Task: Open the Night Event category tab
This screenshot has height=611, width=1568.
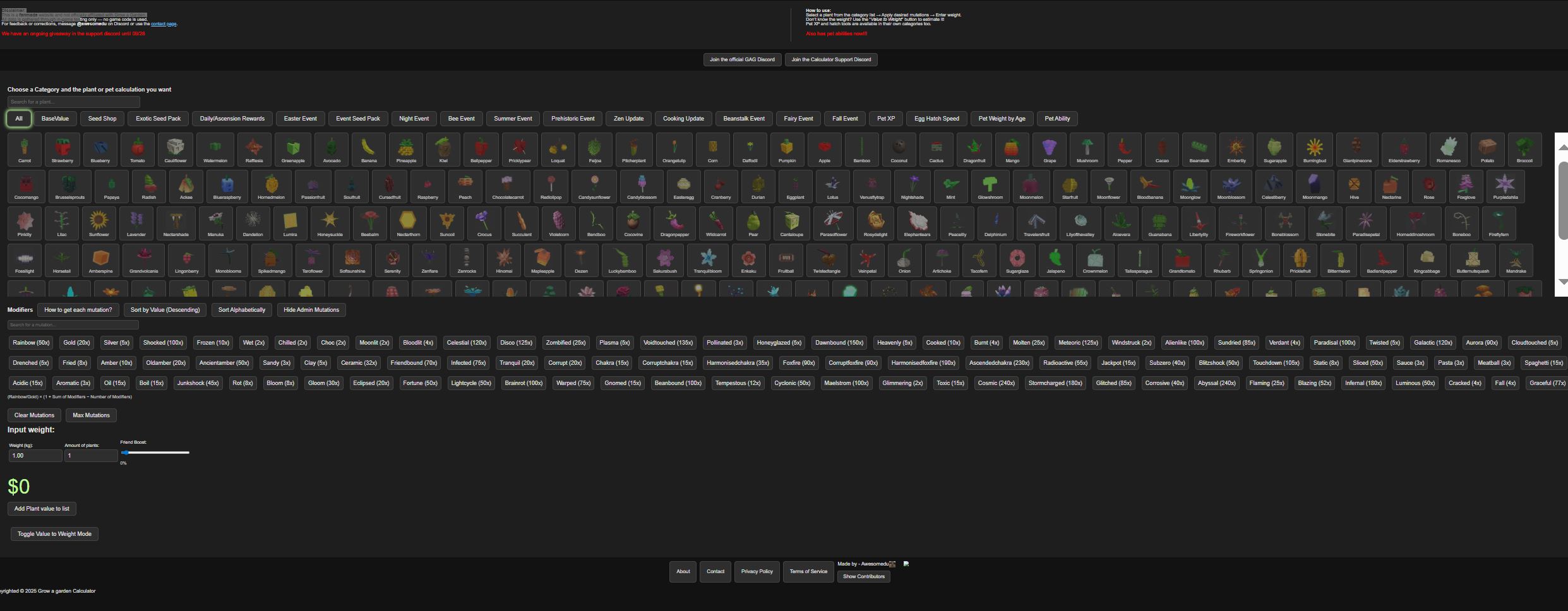Action: point(414,119)
